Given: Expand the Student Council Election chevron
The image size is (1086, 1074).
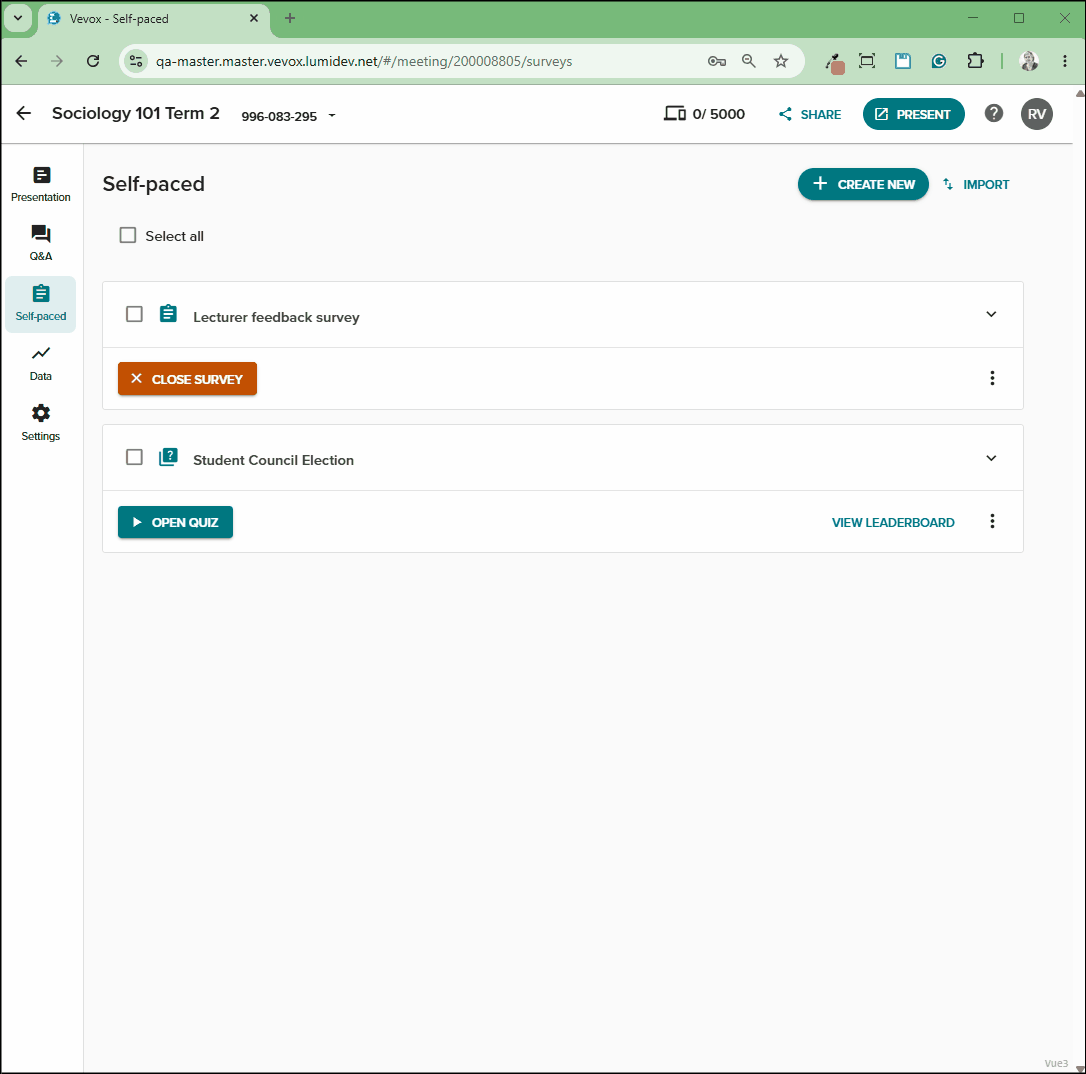Looking at the screenshot, I should (x=991, y=458).
